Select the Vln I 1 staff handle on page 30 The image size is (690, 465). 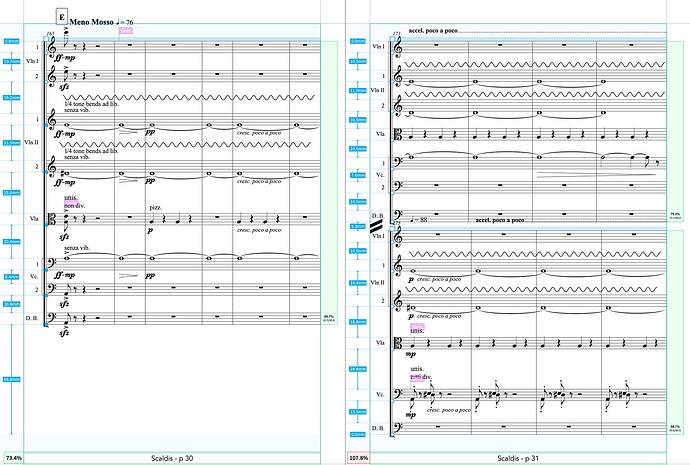click(46, 53)
